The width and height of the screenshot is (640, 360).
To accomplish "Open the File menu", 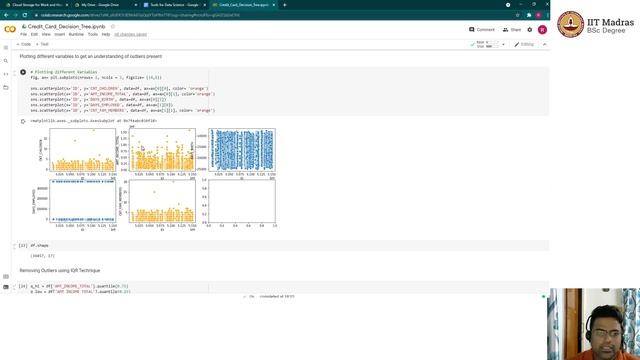I will (23, 35).
